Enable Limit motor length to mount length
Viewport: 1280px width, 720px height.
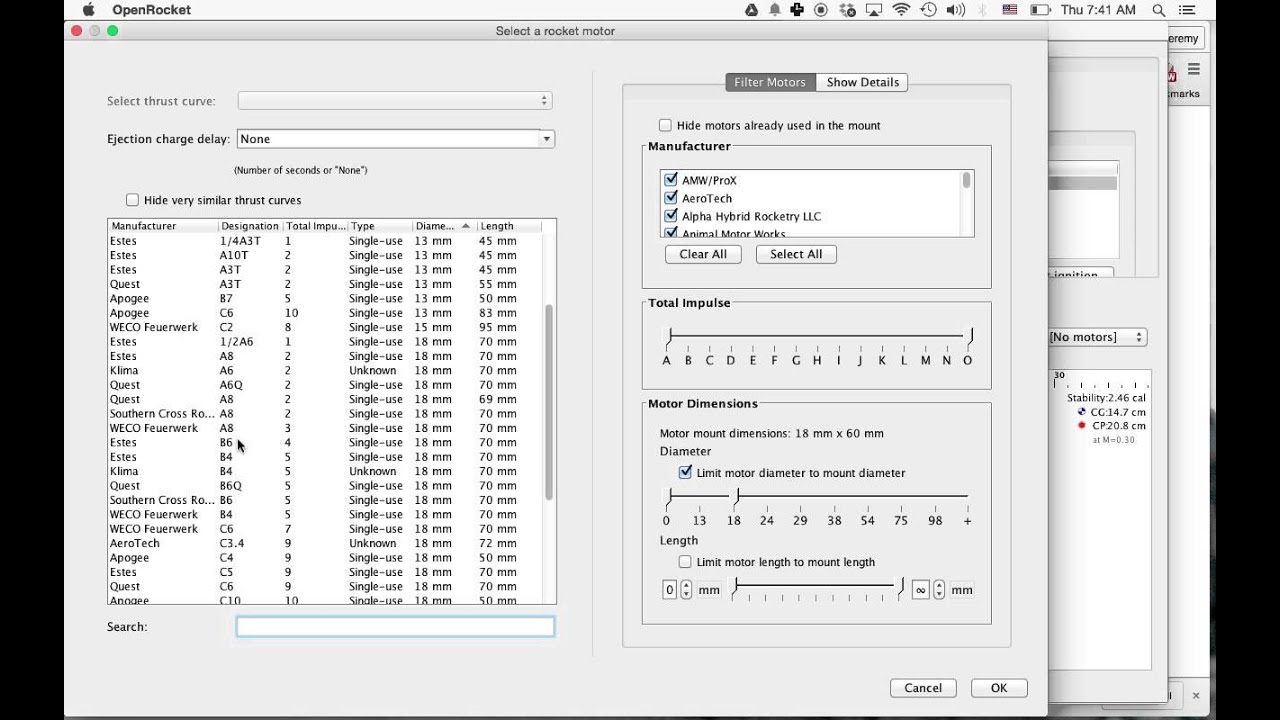coord(685,562)
